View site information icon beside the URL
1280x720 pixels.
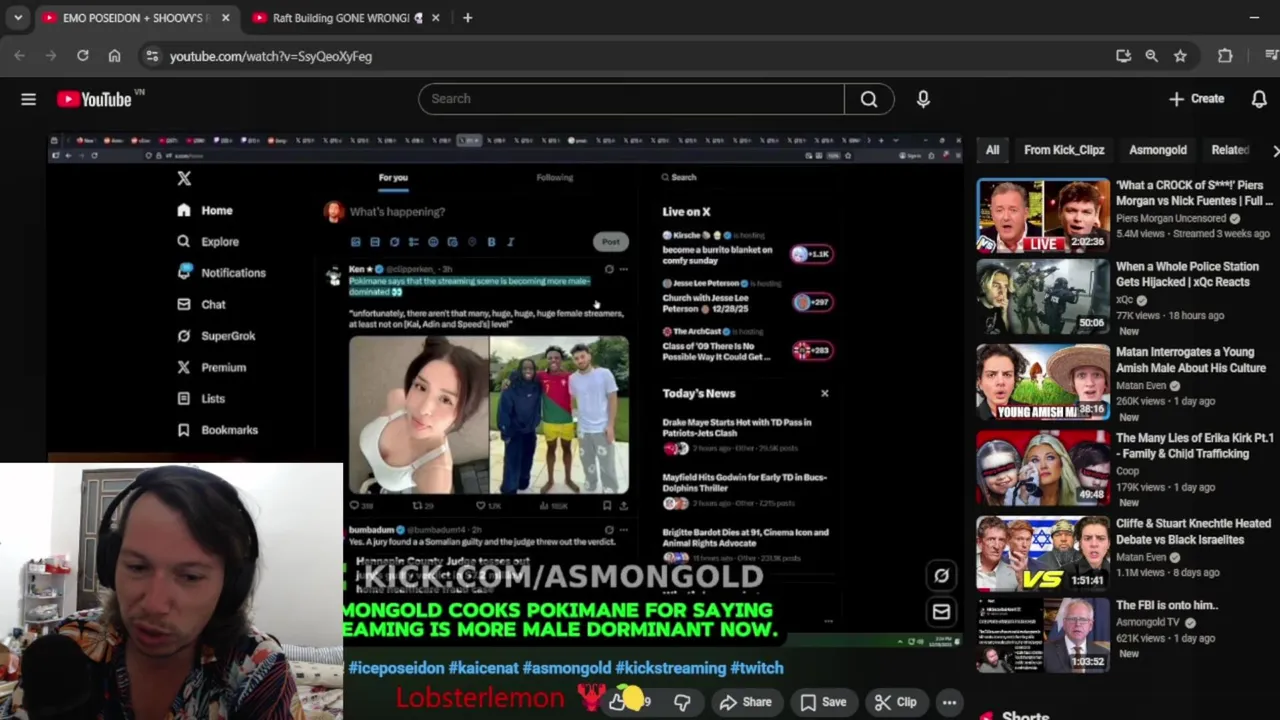tap(152, 56)
